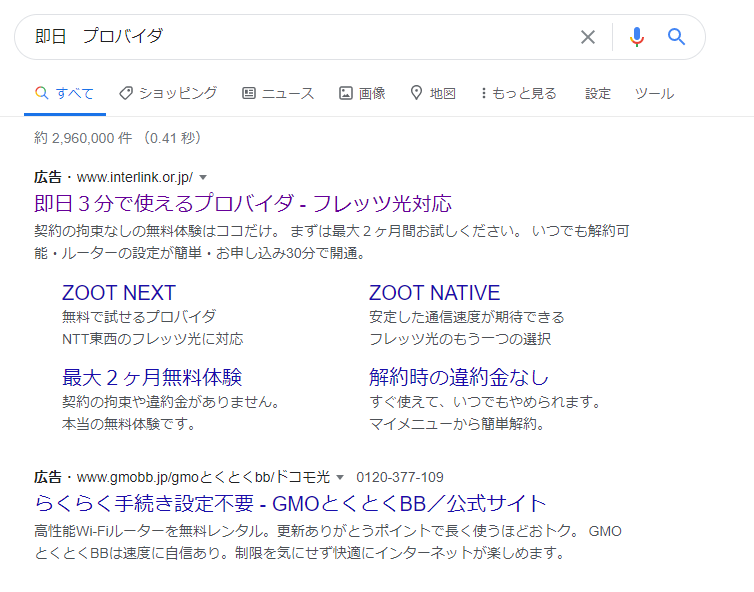Click the three-dot icon beside もっと見る
This screenshot has height=592, width=754.
tap(484, 93)
